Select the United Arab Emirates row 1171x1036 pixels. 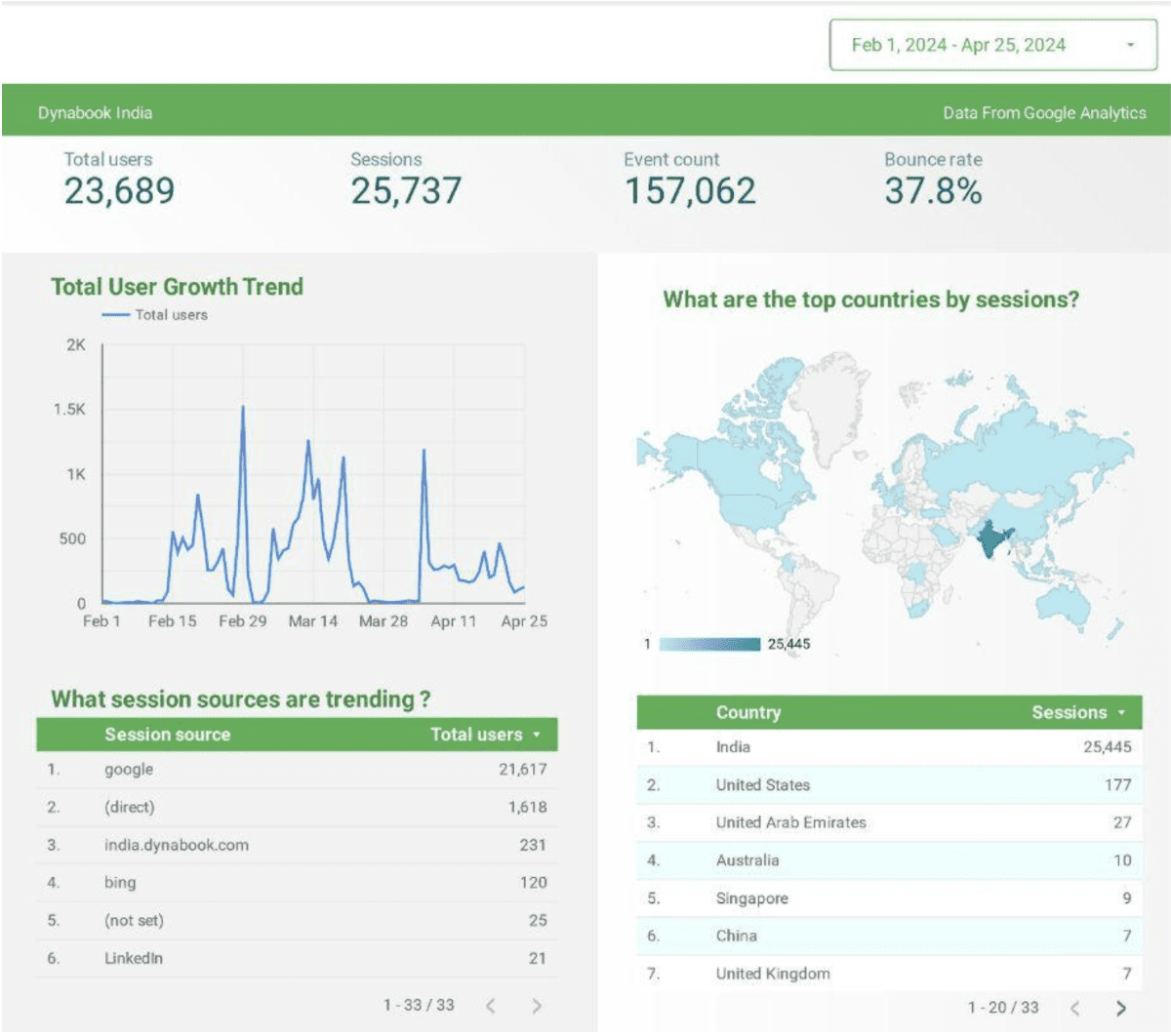[888, 822]
